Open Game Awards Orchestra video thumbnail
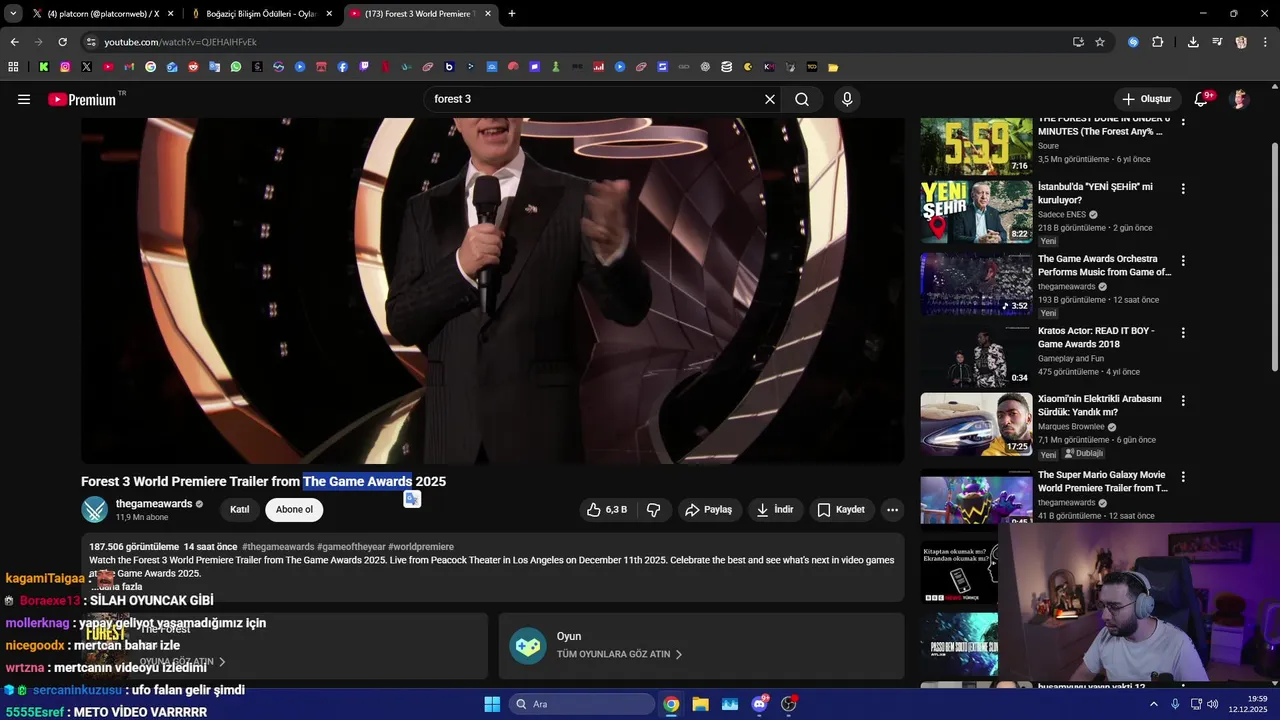 [977, 284]
